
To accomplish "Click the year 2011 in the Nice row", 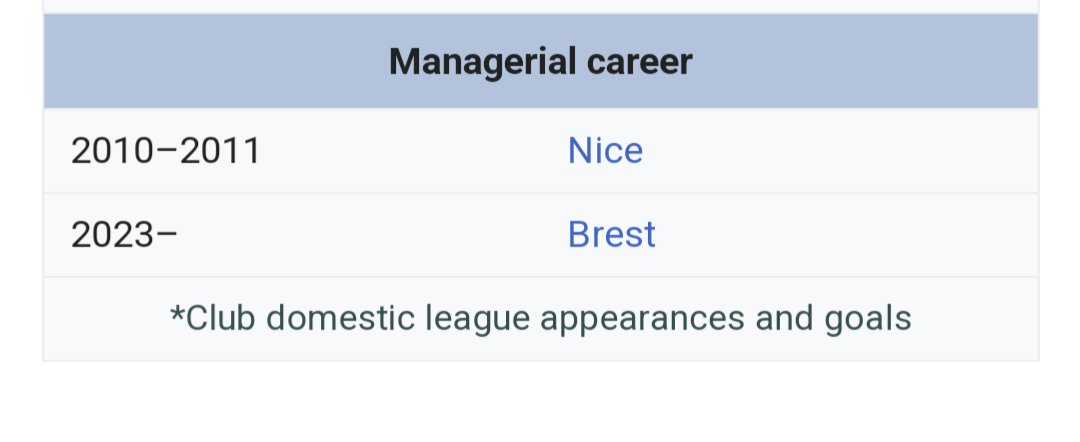I will click(220, 150).
